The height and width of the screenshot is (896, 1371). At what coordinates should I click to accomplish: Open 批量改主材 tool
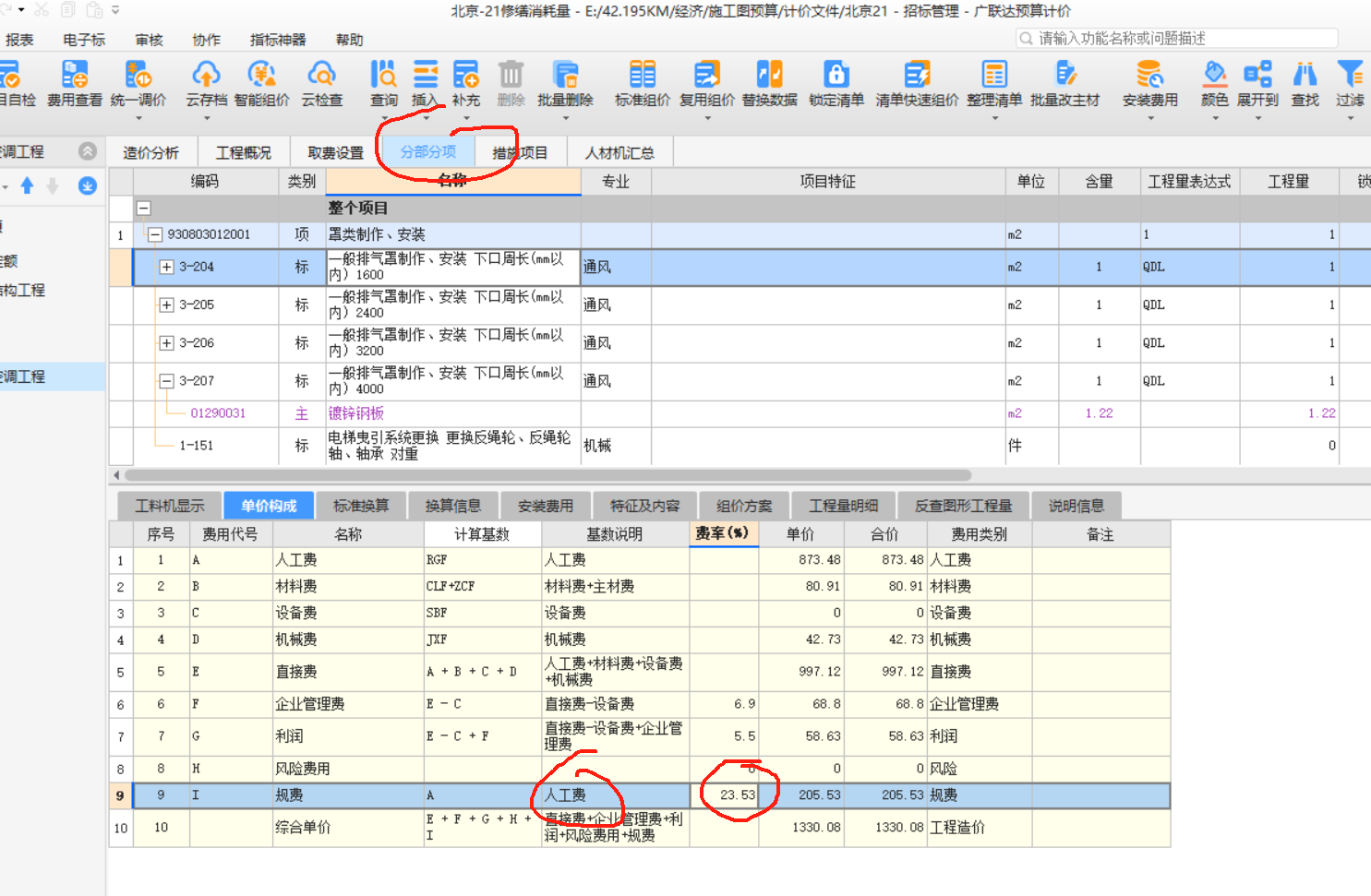point(1065,83)
